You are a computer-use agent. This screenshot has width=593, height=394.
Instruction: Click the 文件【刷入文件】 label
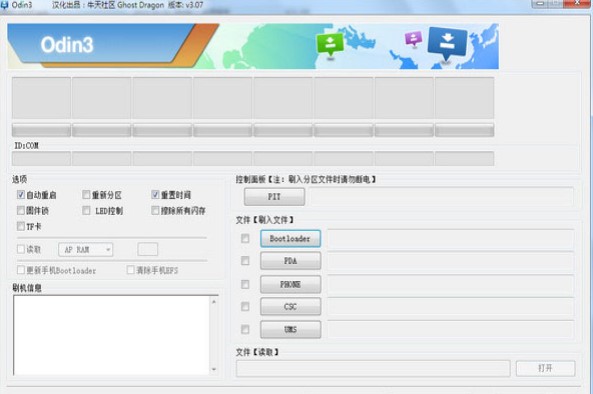[x=264, y=220]
